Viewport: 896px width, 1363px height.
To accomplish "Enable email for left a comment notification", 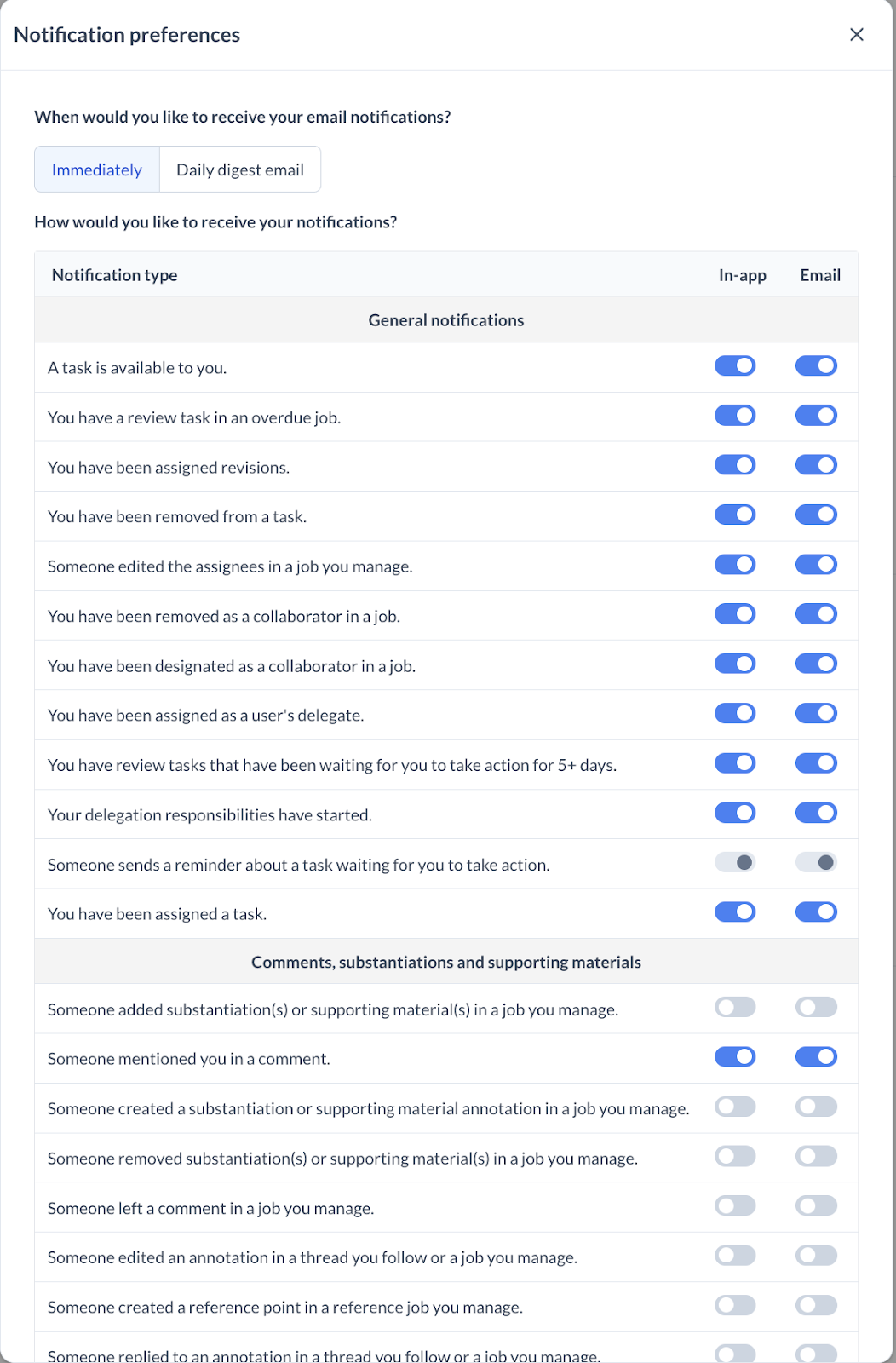I will (x=816, y=1206).
